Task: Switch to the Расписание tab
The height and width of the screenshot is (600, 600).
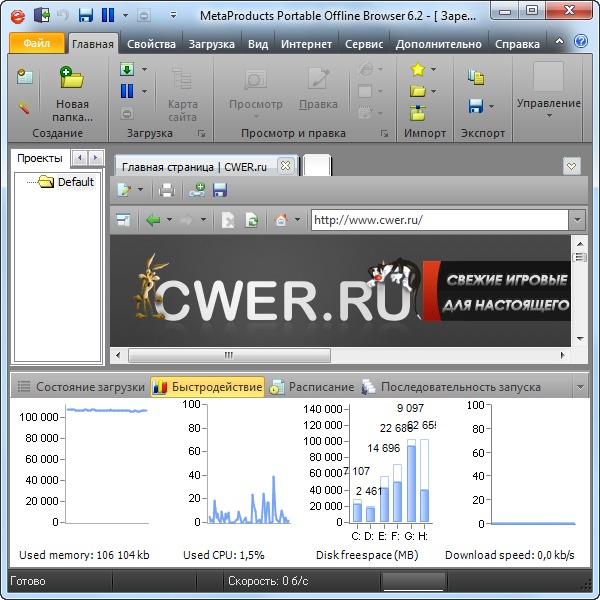Action: tap(312, 387)
